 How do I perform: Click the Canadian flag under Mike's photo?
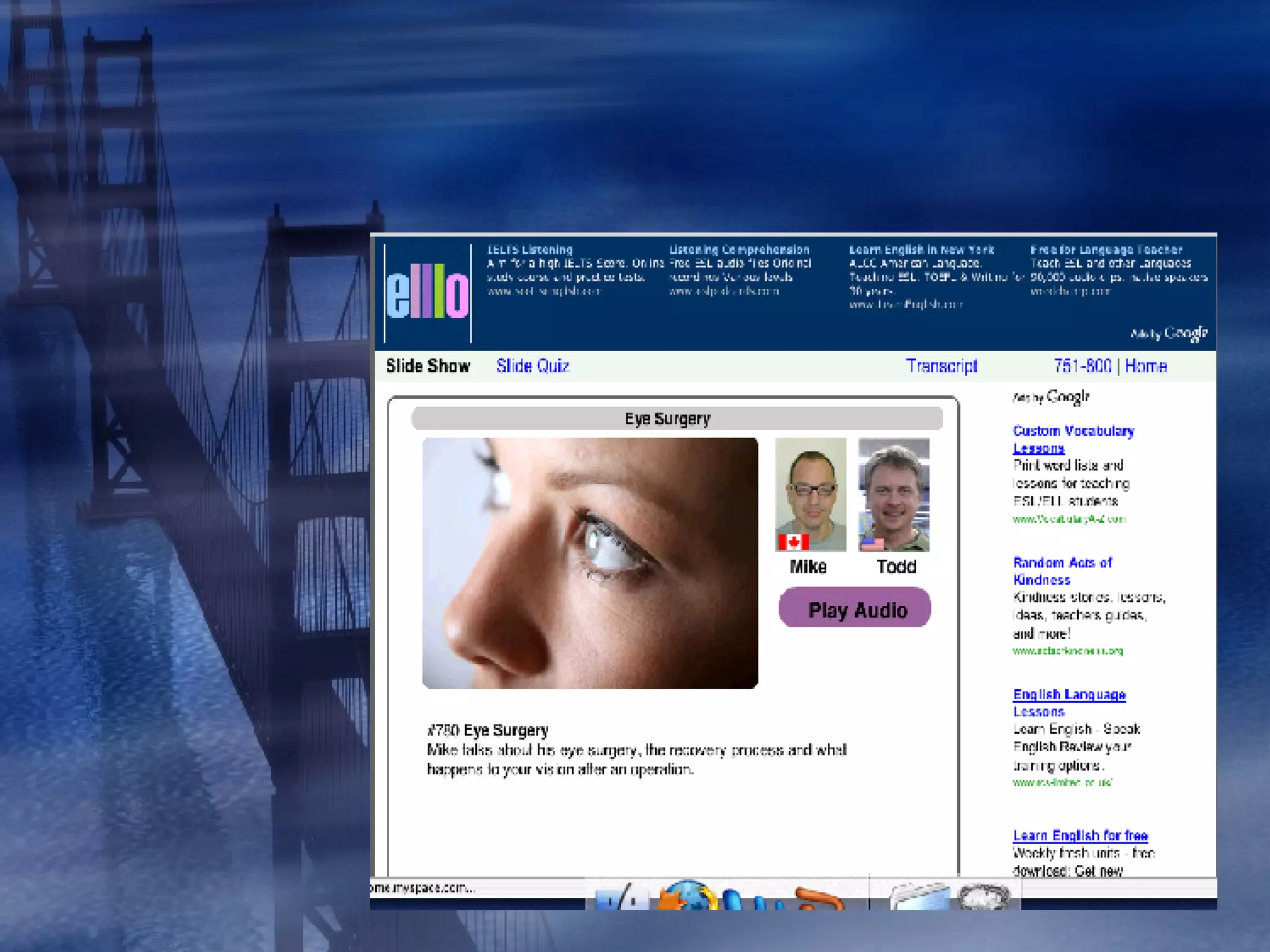point(793,542)
